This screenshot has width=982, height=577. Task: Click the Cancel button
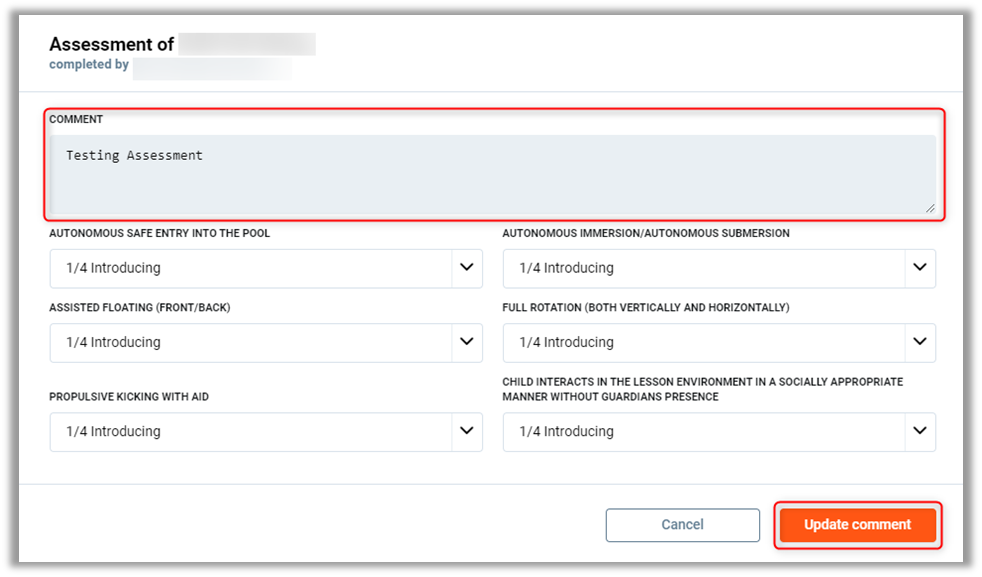tap(682, 525)
